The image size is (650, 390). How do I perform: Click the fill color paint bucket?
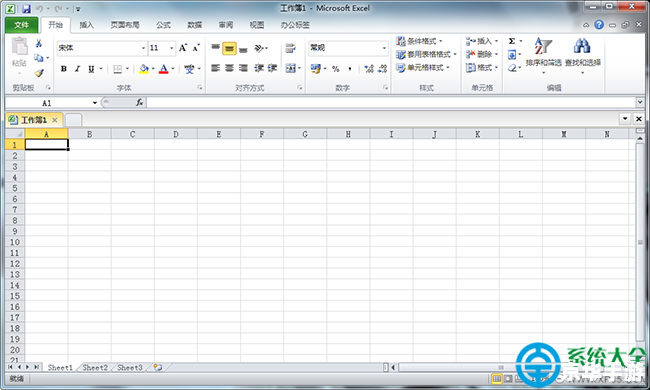point(144,69)
